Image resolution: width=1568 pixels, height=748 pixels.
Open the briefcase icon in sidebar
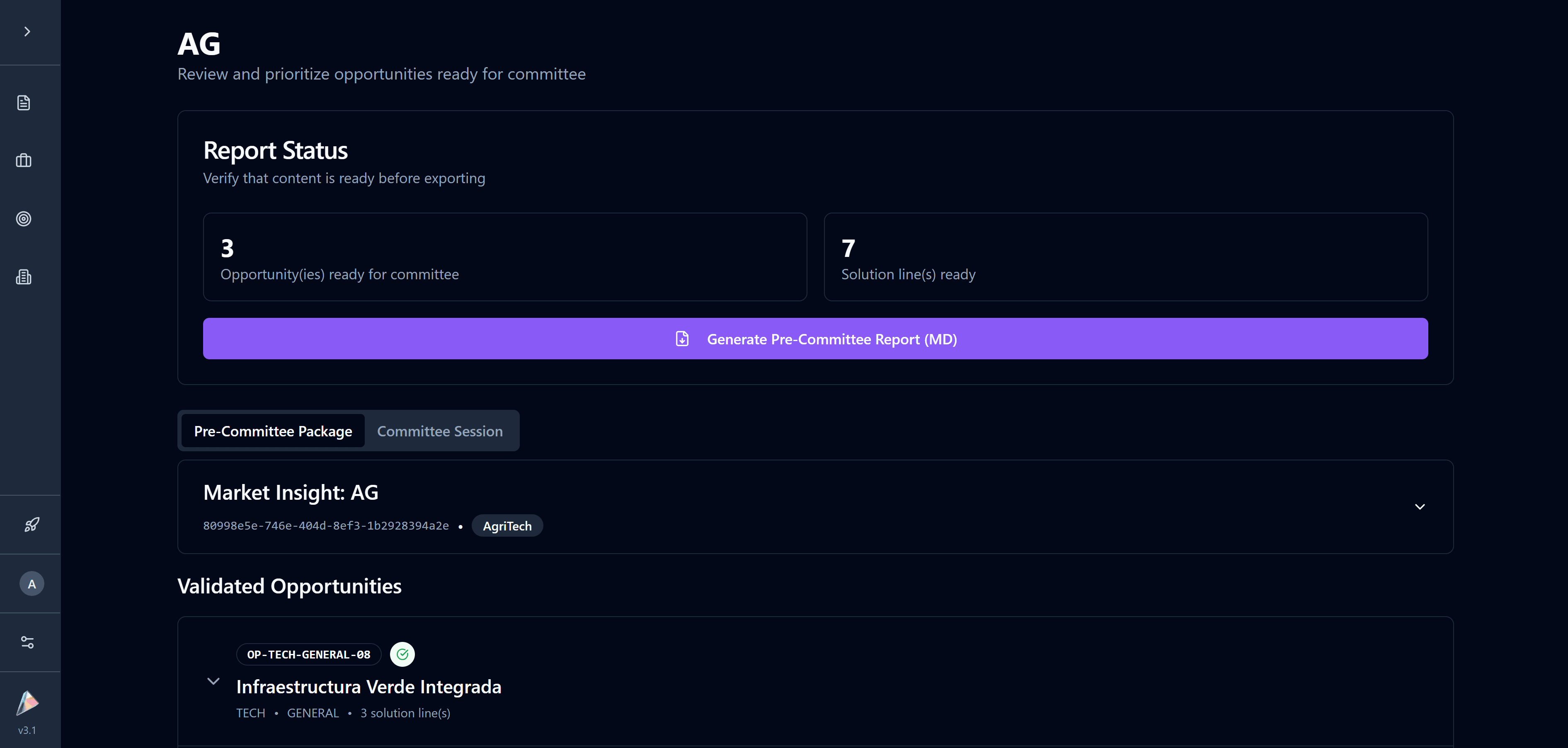24,161
